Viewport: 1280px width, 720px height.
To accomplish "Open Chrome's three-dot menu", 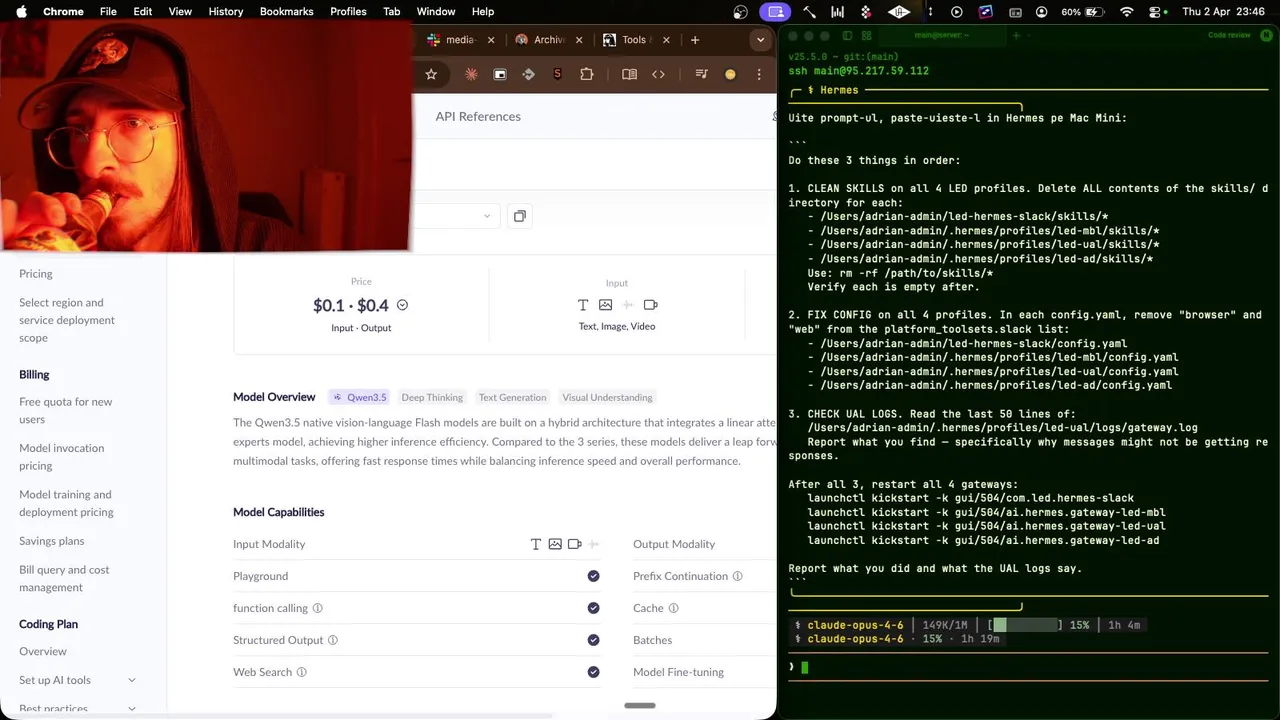I will (759, 74).
